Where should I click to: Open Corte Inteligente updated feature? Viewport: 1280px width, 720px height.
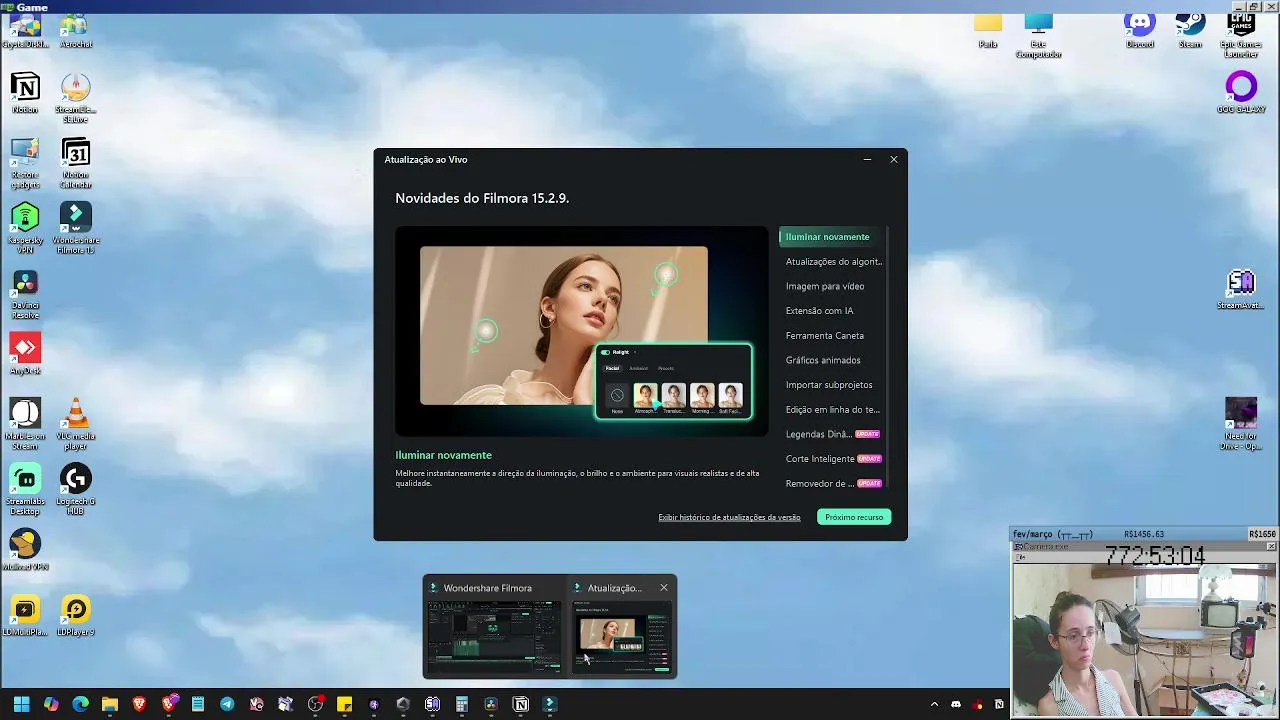click(x=832, y=459)
